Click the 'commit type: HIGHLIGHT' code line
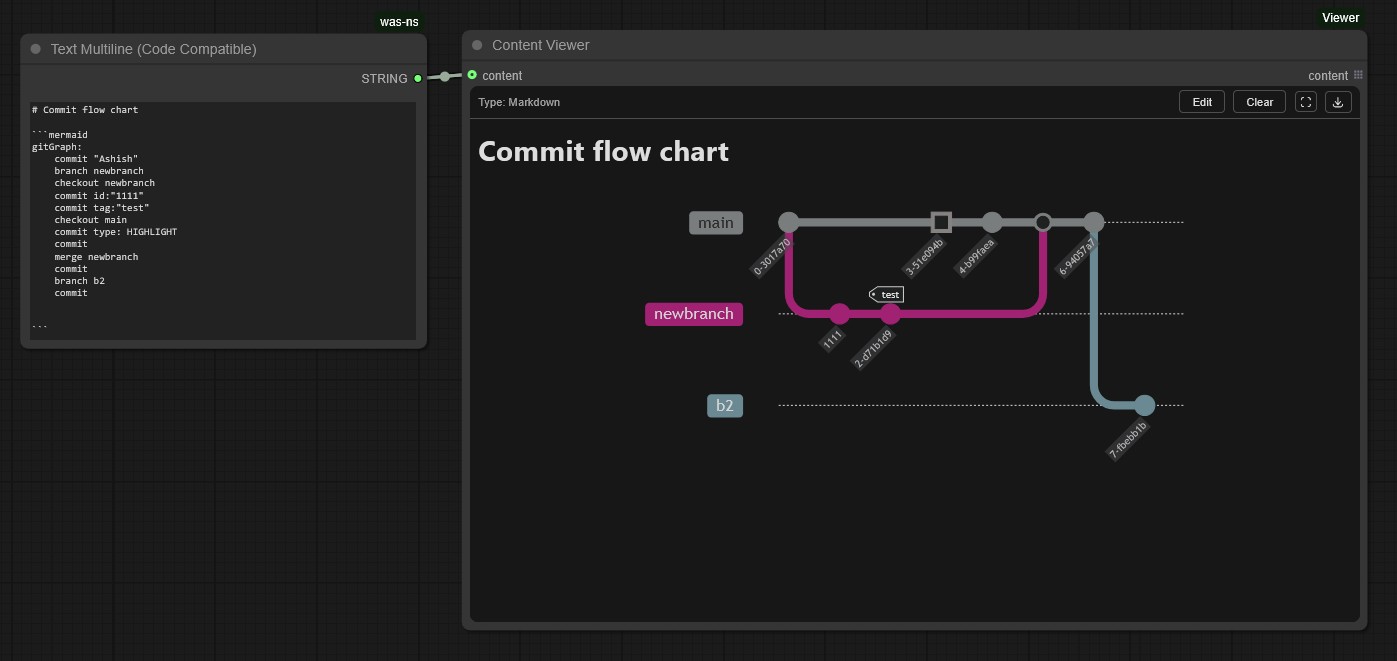The width and height of the screenshot is (1397, 661). [x=116, y=232]
